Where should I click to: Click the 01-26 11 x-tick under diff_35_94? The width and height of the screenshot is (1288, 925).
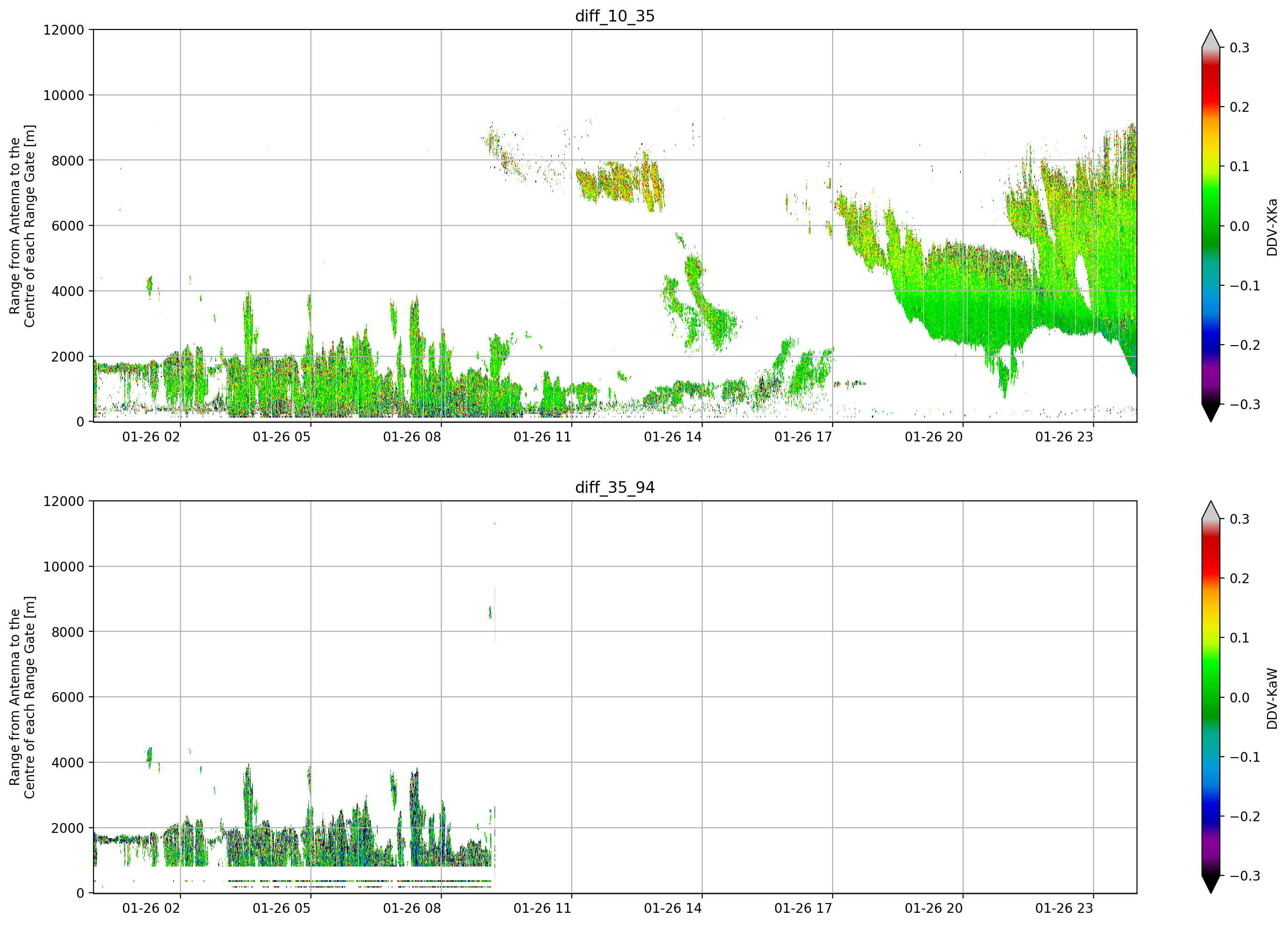[542, 908]
